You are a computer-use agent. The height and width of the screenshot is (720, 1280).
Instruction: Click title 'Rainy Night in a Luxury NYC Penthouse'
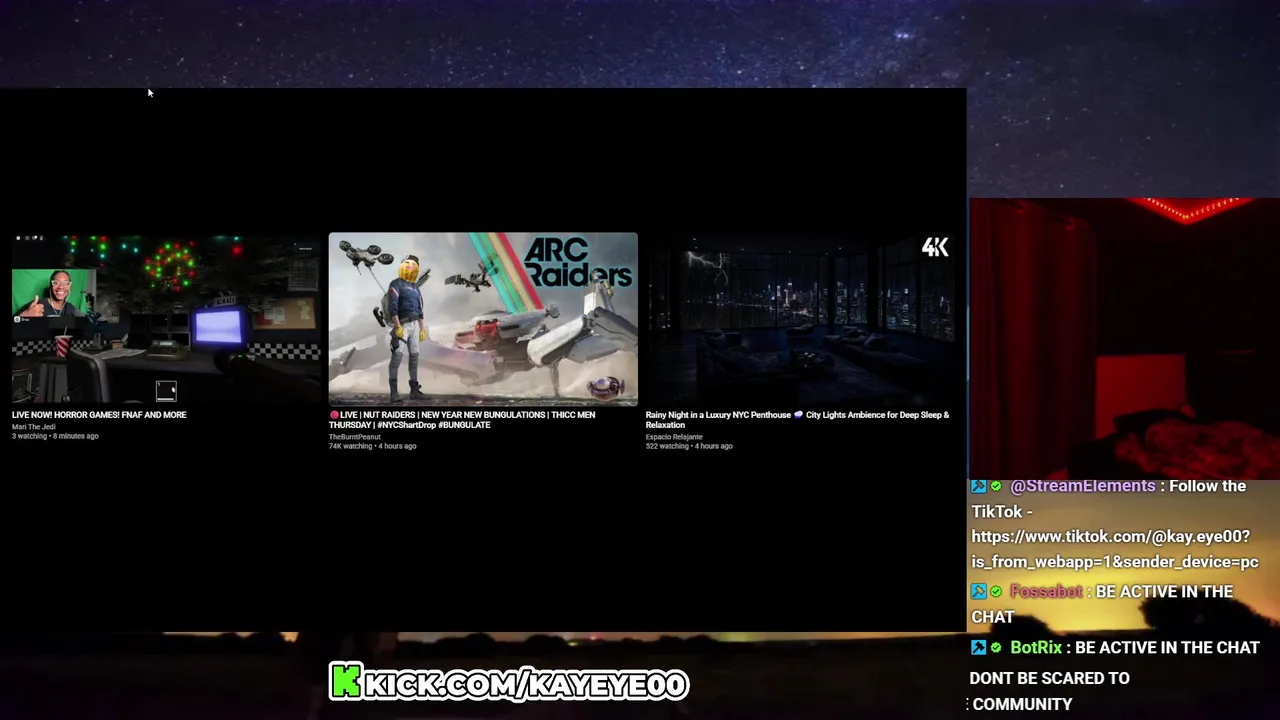pos(797,420)
